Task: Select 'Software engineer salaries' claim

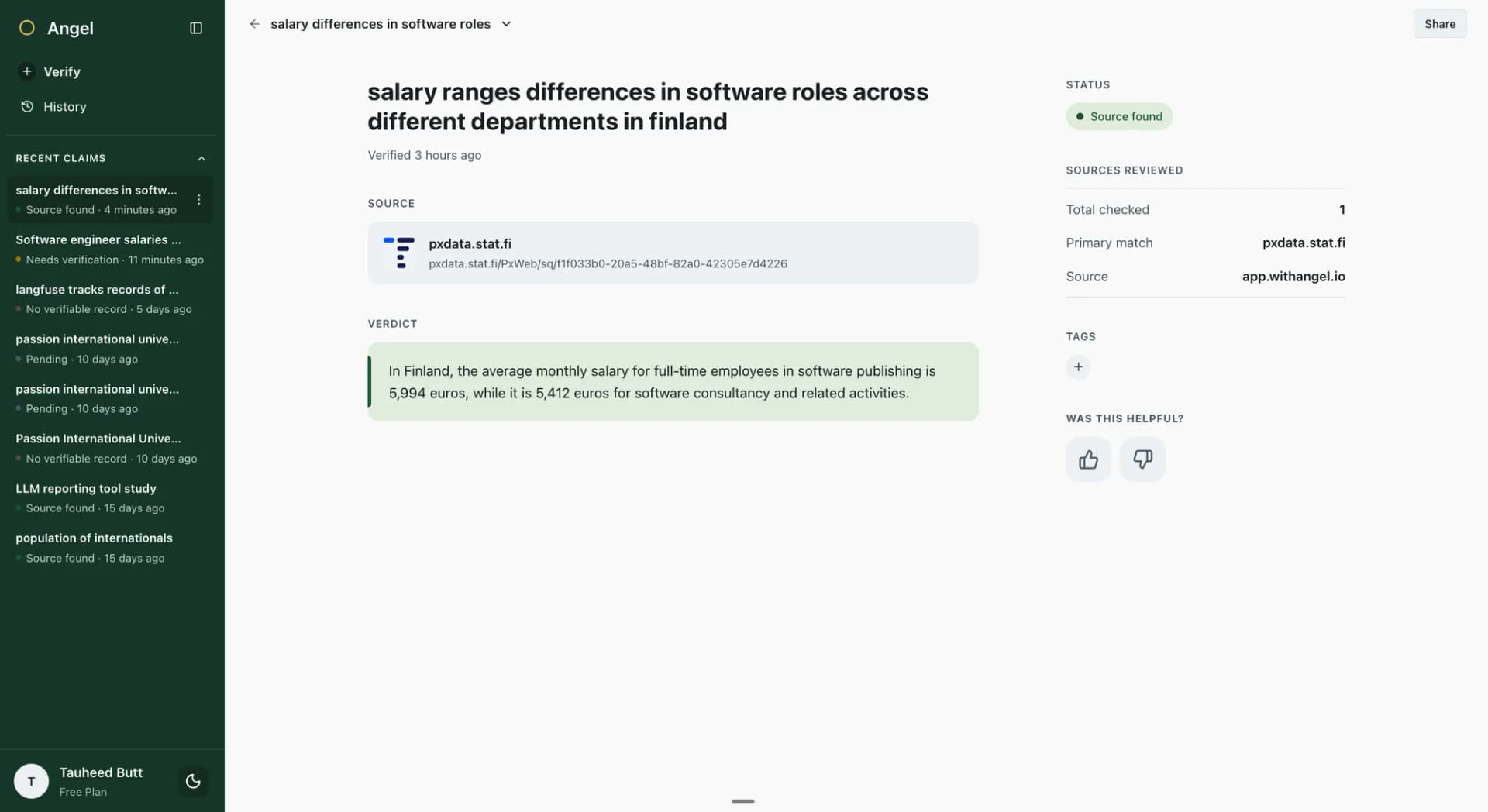Action: 110,249
